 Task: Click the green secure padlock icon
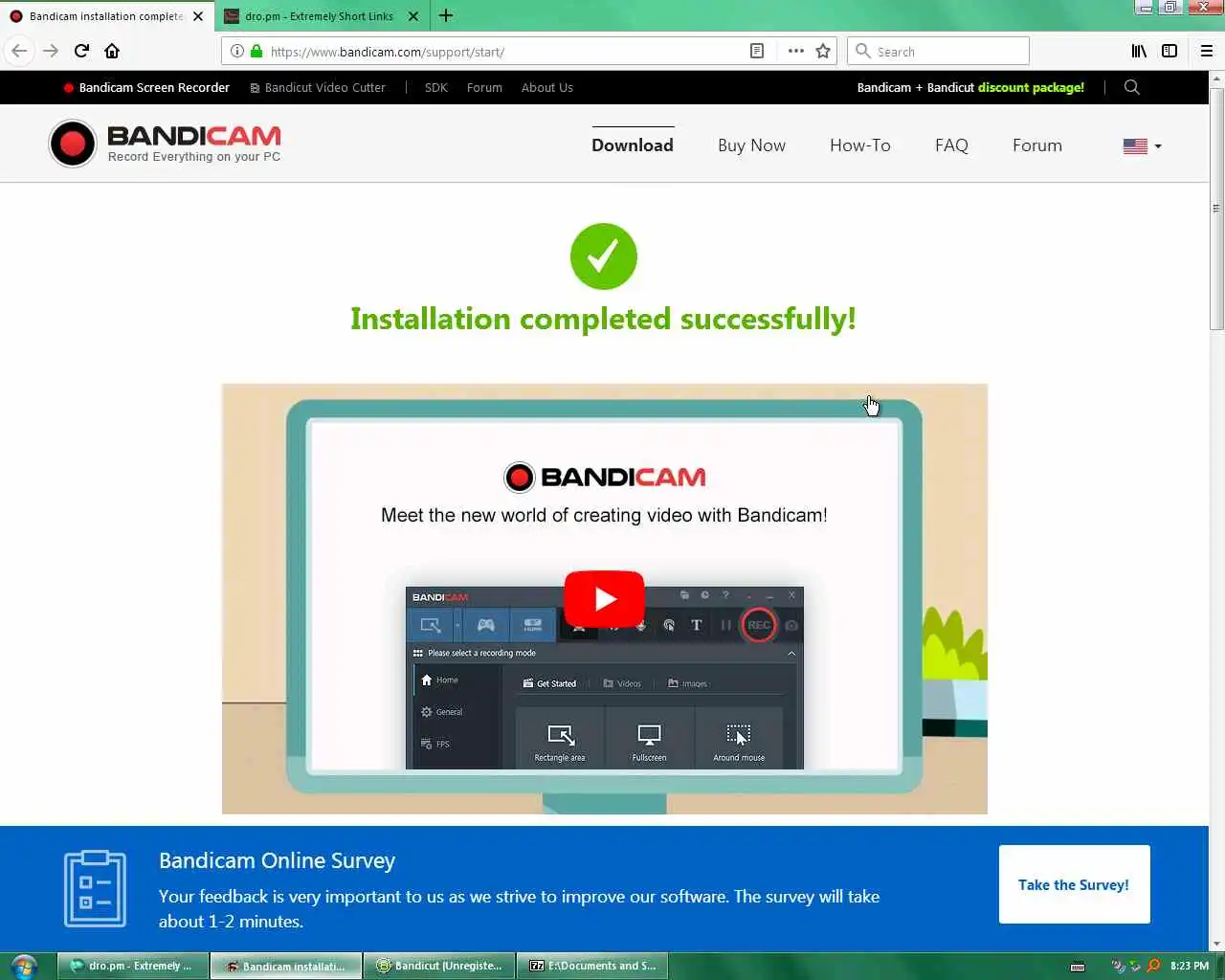[x=256, y=52]
